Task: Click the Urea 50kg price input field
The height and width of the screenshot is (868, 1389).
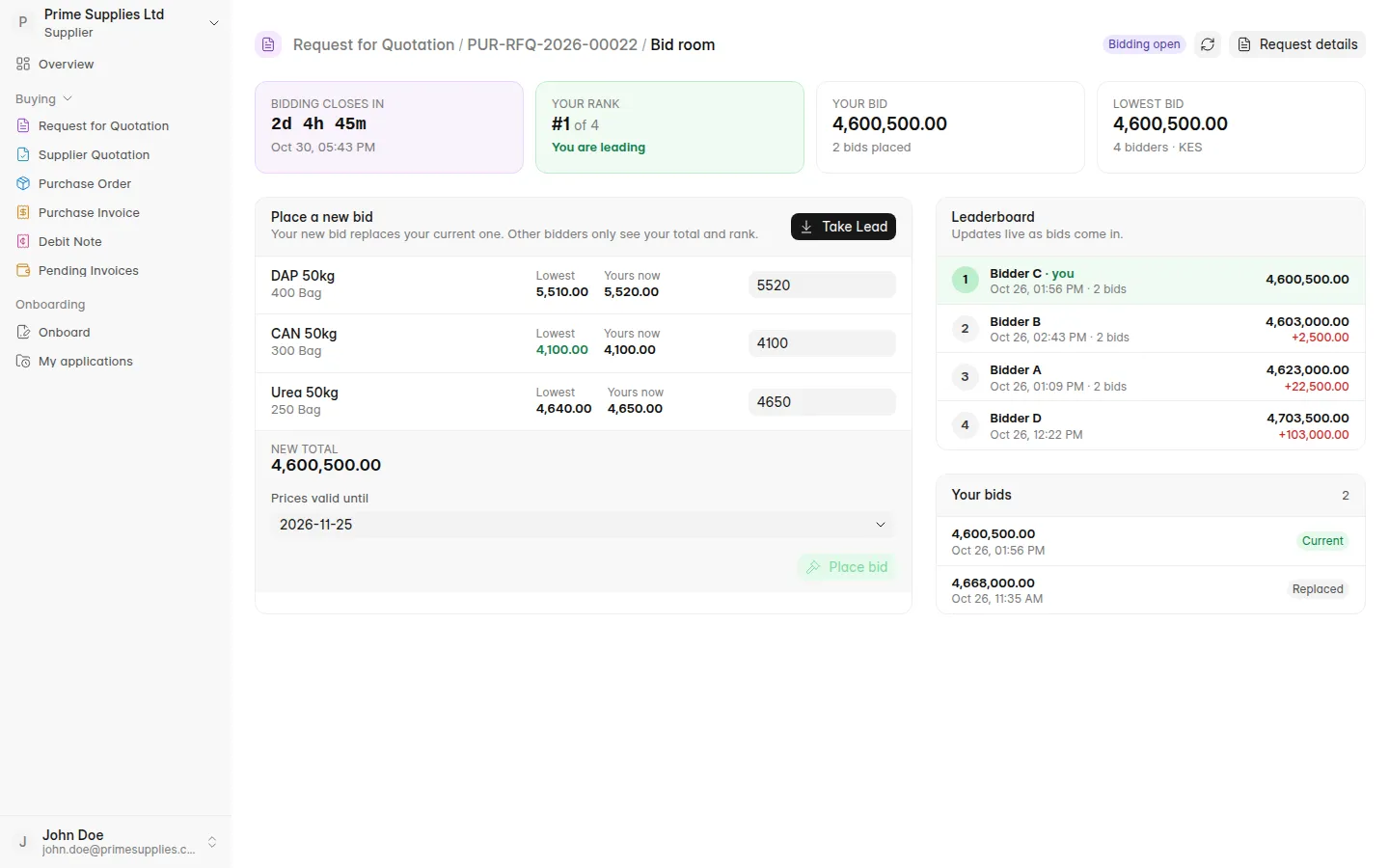Action: [x=822, y=402]
